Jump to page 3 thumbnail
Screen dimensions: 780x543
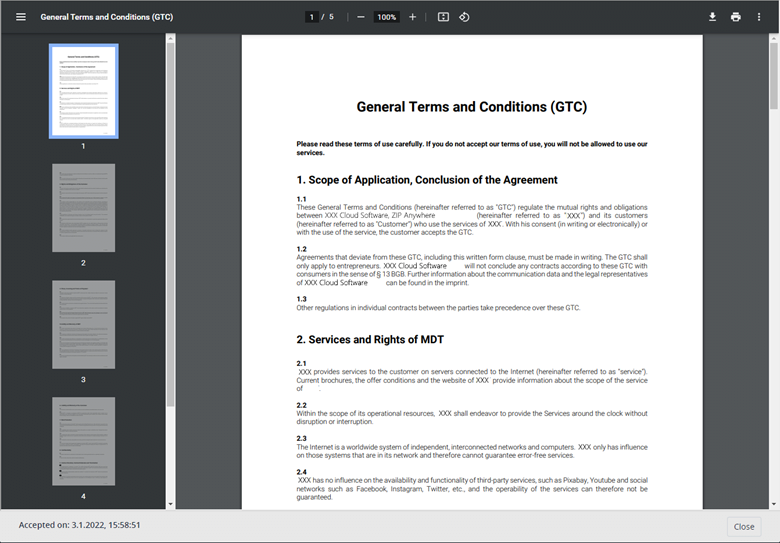[x=83, y=324]
